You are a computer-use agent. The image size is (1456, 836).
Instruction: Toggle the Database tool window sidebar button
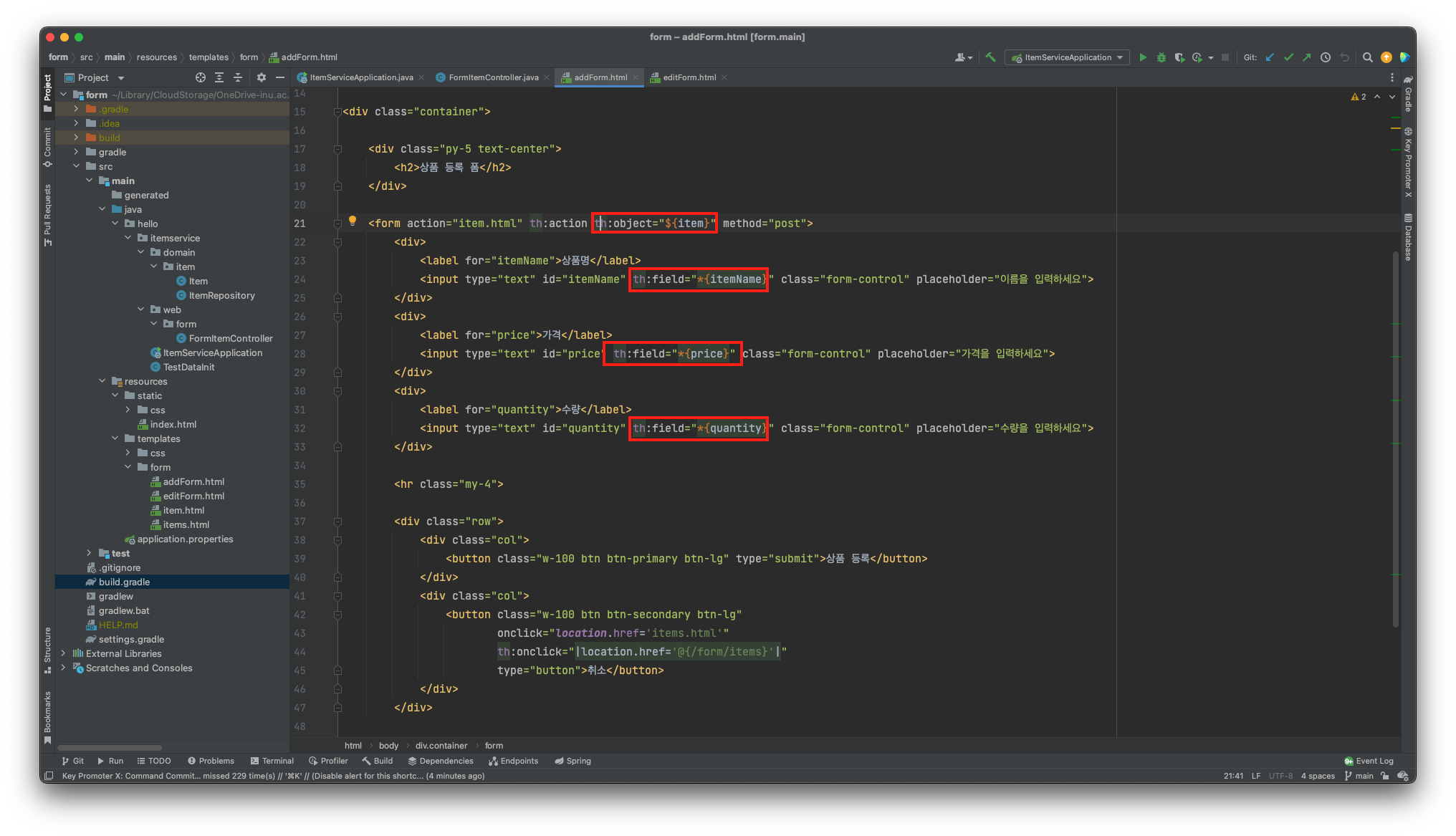1407,238
